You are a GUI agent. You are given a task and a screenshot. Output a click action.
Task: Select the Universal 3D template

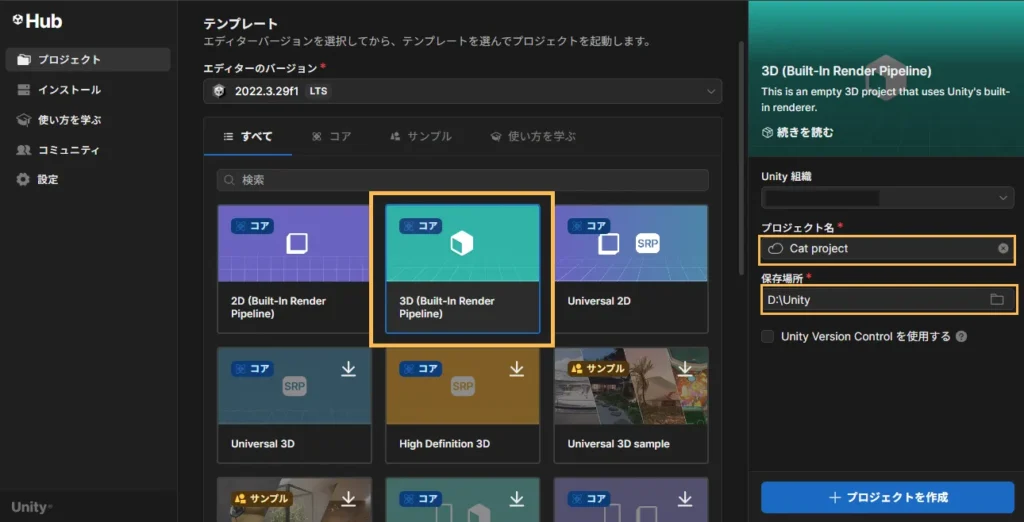coord(295,405)
